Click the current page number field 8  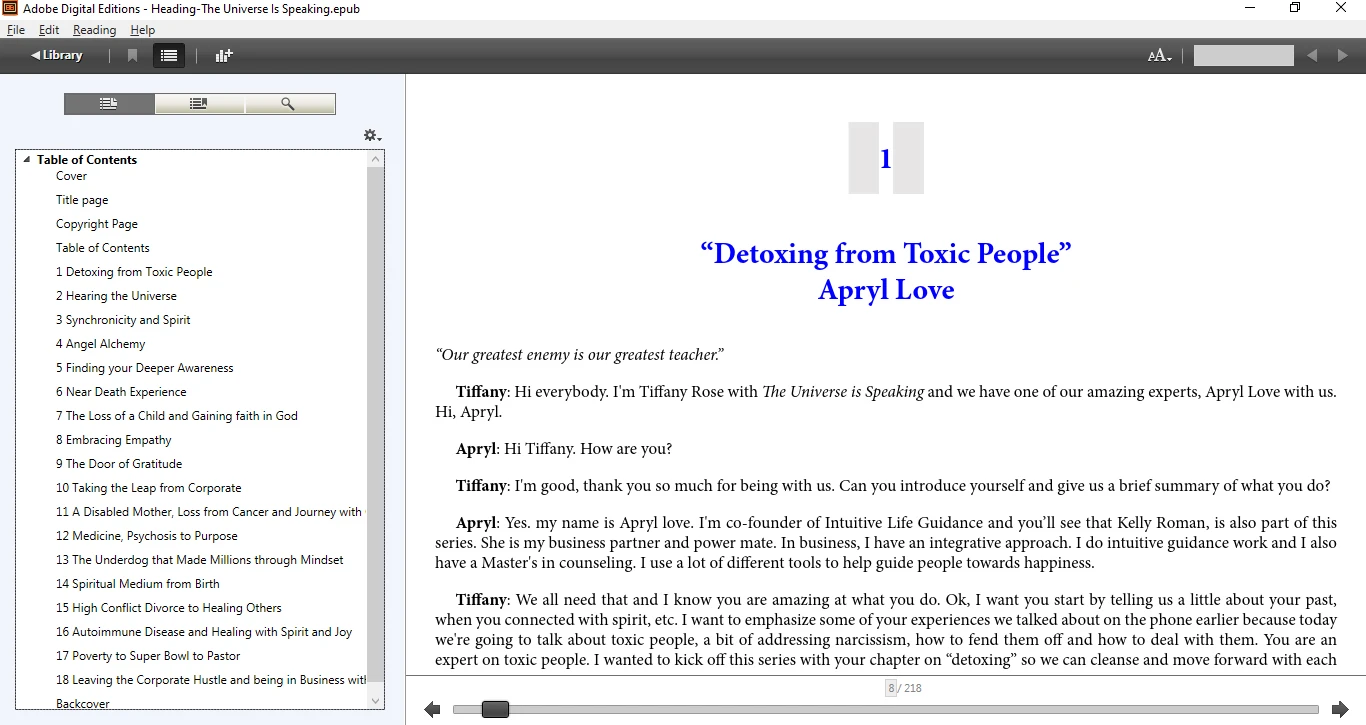tap(890, 688)
